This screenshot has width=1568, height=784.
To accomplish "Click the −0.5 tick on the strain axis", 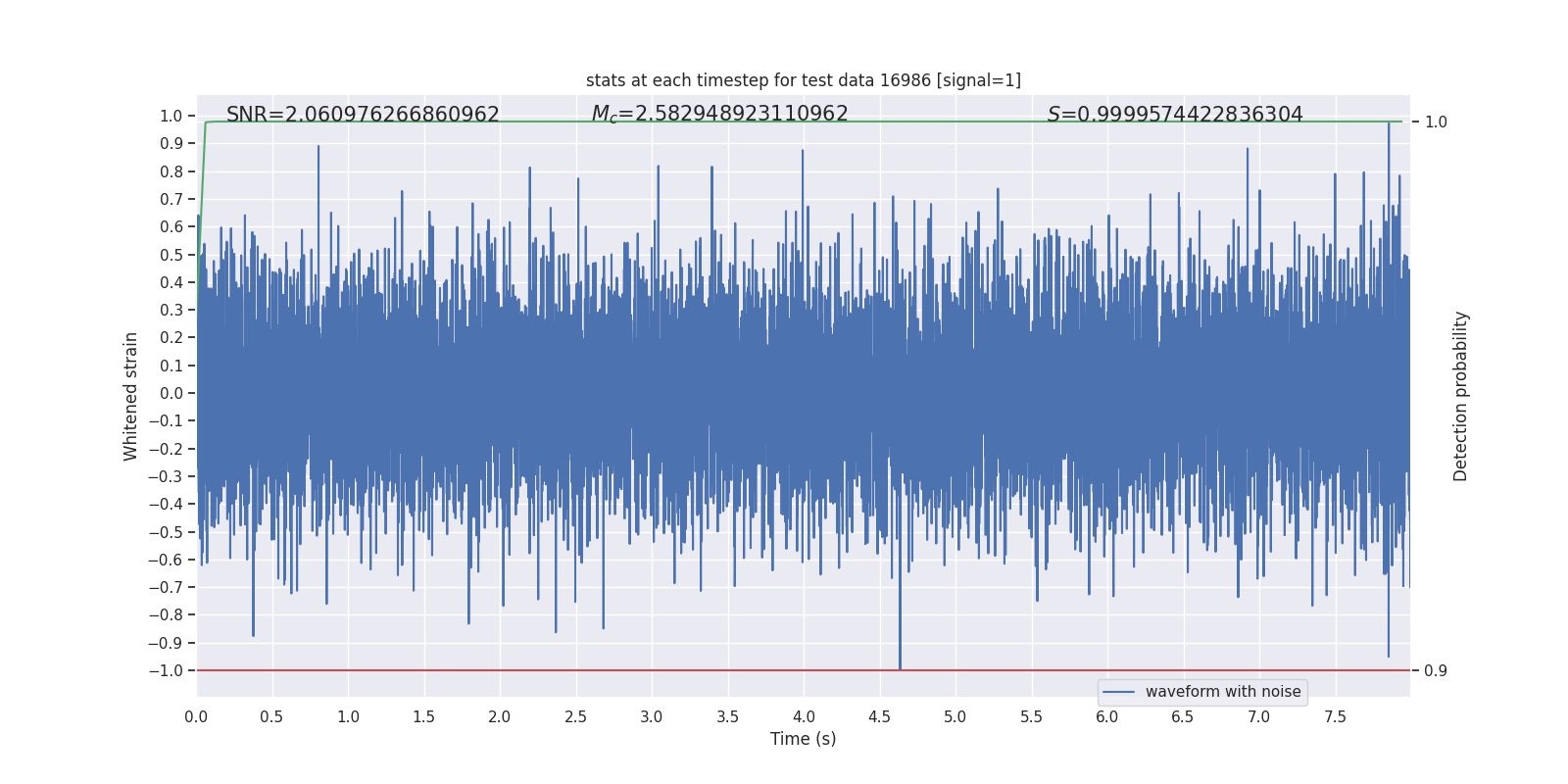I will [166, 532].
